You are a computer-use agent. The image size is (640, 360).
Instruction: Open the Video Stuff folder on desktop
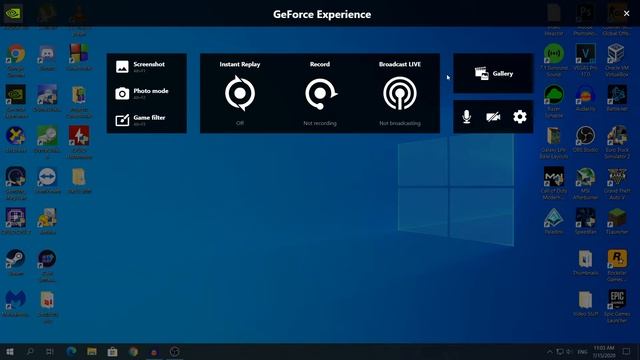pyautogui.click(x=585, y=303)
